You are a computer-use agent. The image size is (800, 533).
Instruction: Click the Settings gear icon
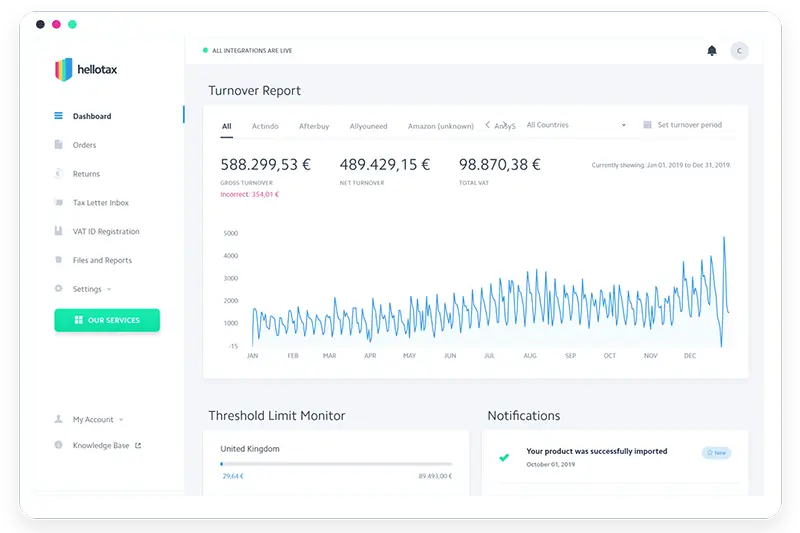(59, 288)
